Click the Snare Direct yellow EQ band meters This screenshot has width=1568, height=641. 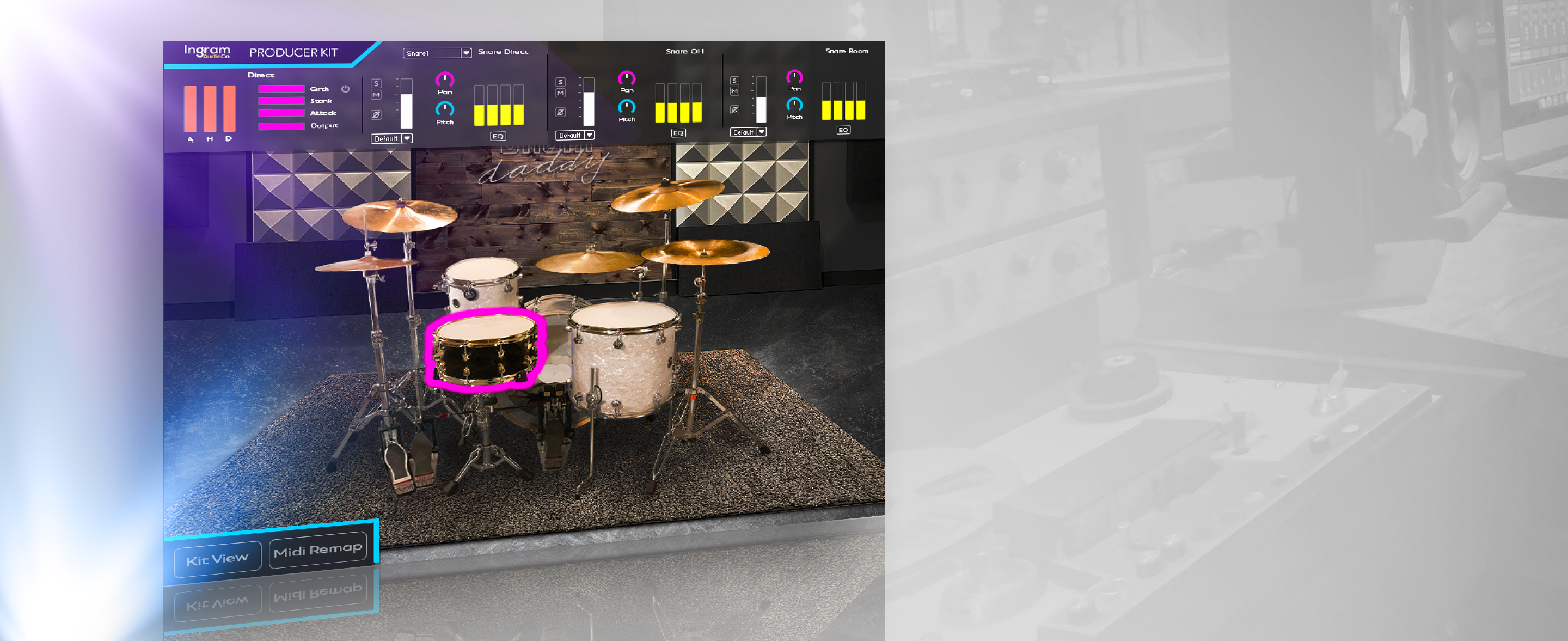(499, 105)
